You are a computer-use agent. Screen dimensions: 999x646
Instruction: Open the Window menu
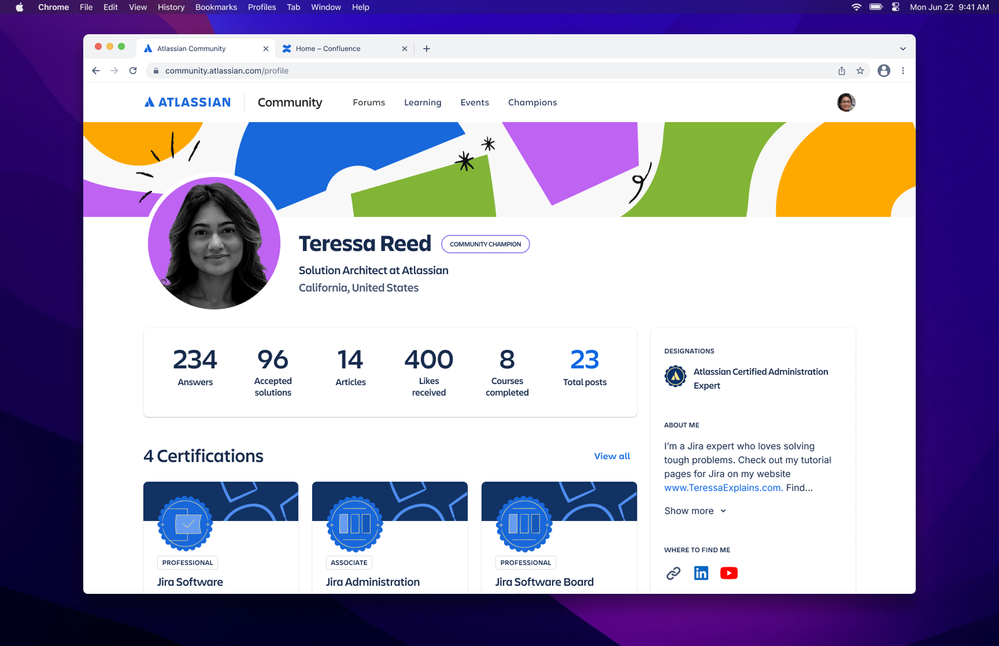326,7
